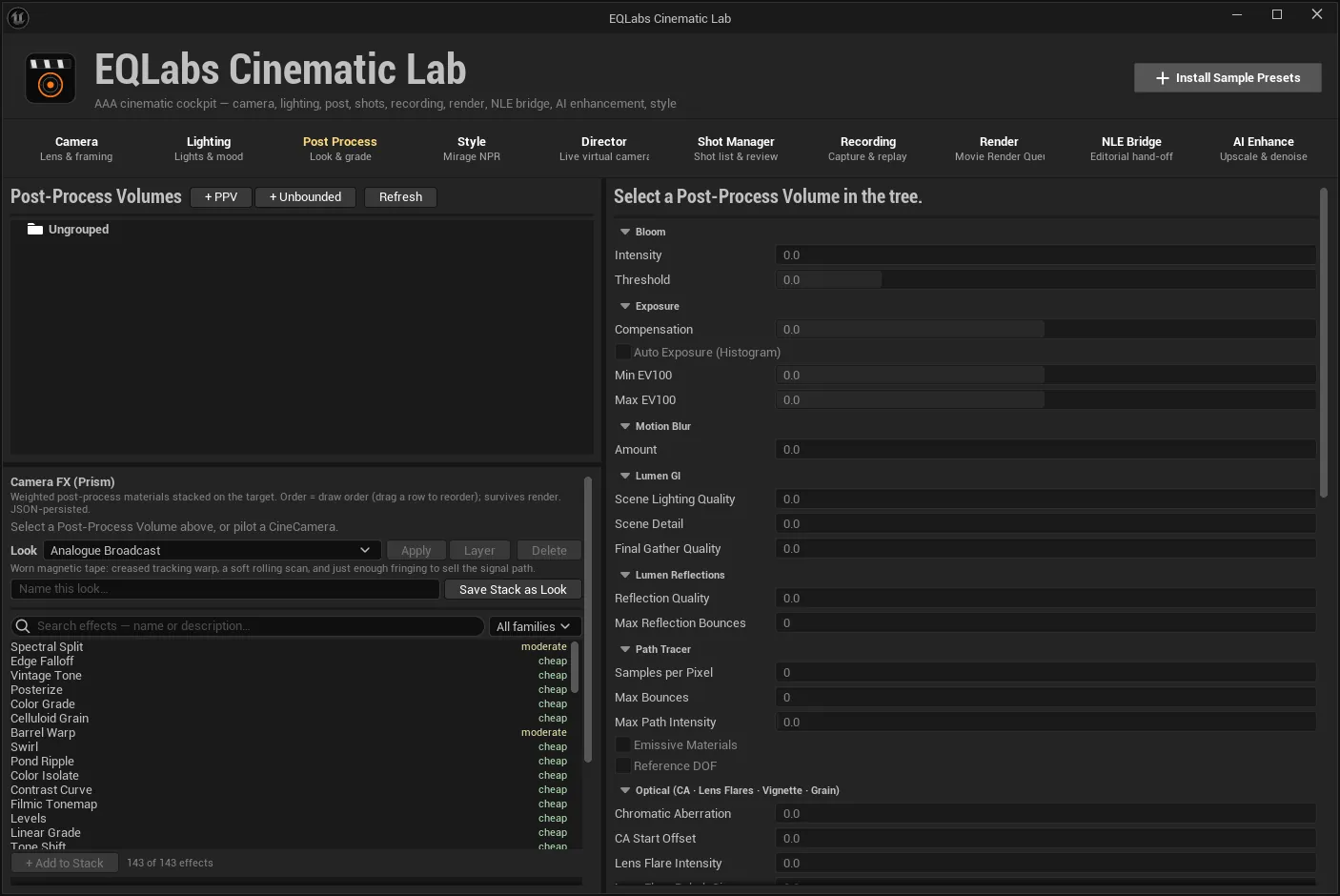Screen dimensions: 1340x896
Task: Click the EQLabs clapperboard app icon
Action: click(50, 78)
